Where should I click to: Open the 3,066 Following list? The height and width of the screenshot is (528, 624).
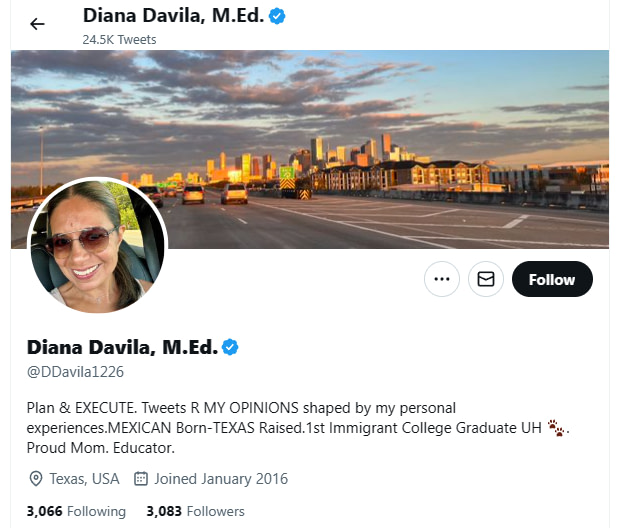click(x=76, y=511)
